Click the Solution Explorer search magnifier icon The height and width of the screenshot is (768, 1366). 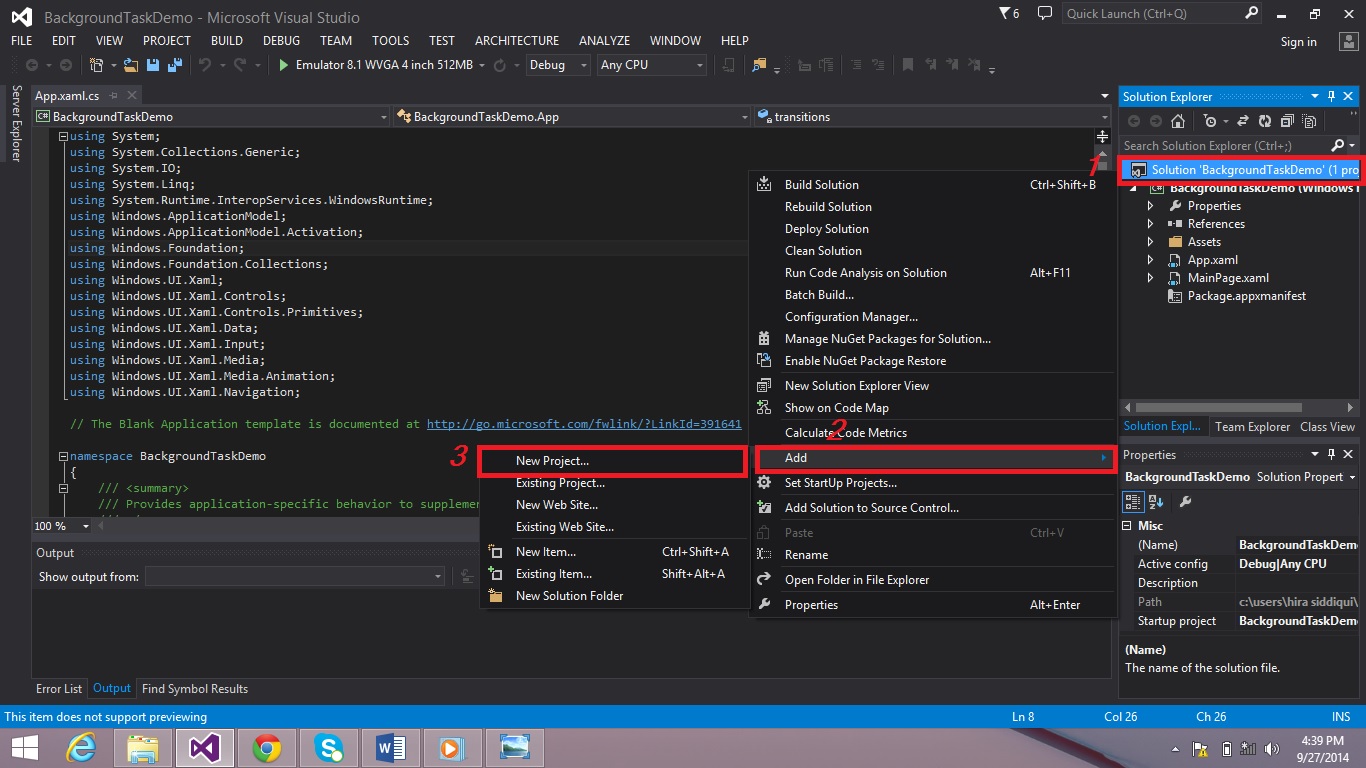pyautogui.click(x=1339, y=146)
